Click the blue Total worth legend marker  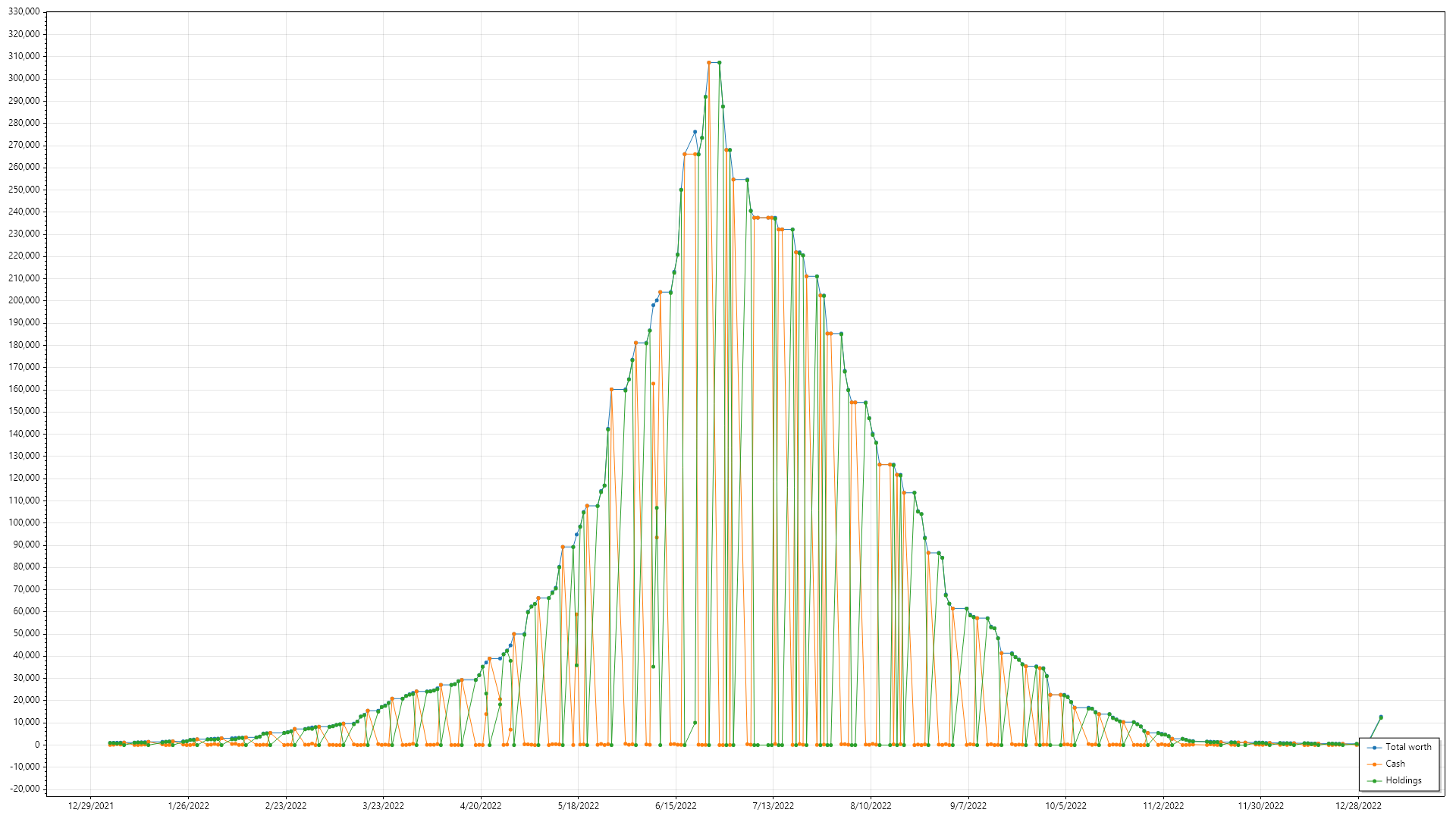pyautogui.click(x=1374, y=748)
